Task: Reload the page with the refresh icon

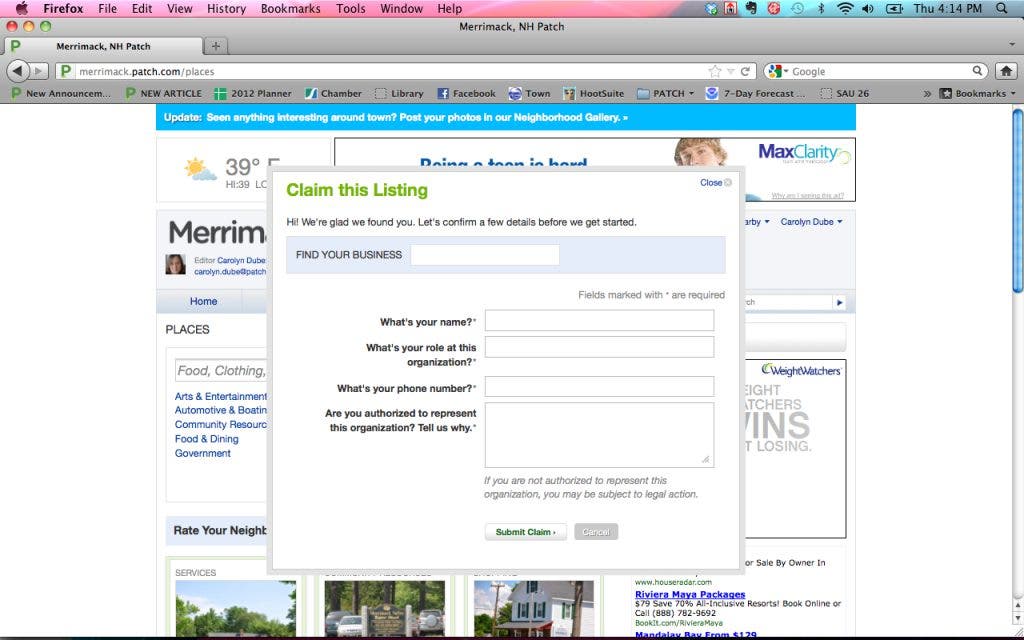Action: [x=745, y=71]
